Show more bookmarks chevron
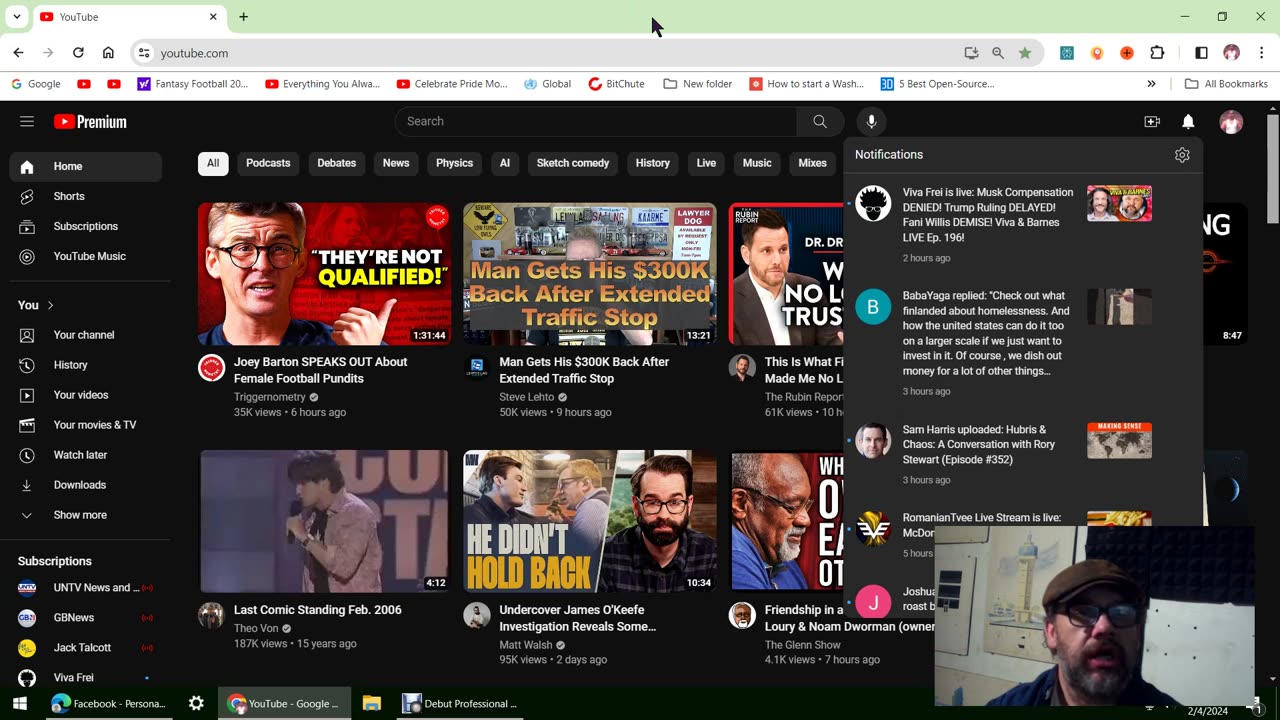Image resolution: width=1280 pixels, height=720 pixels. pos(1151,84)
